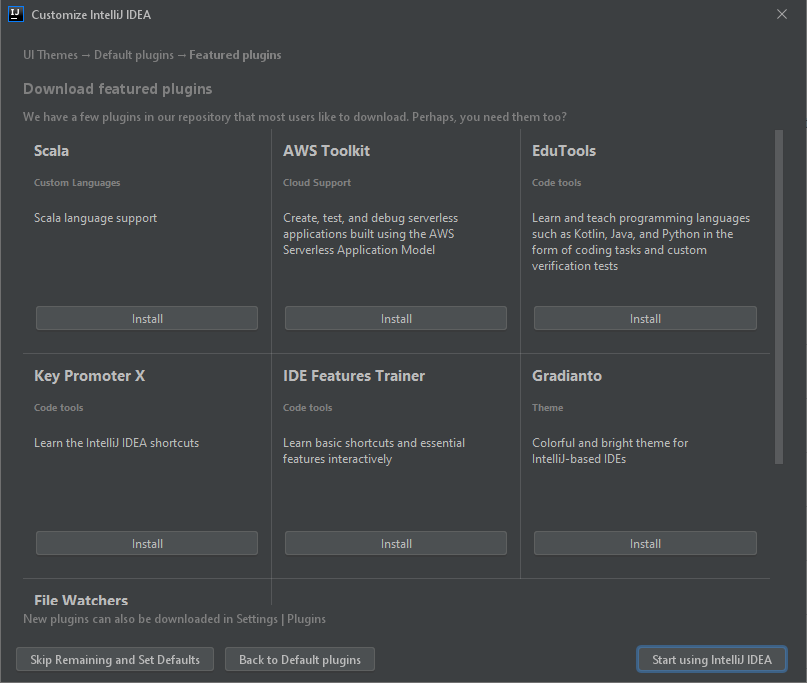This screenshot has height=683, width=807.
Task: Click the Code tools label under Key Promoter X
Action: (59, 408)
